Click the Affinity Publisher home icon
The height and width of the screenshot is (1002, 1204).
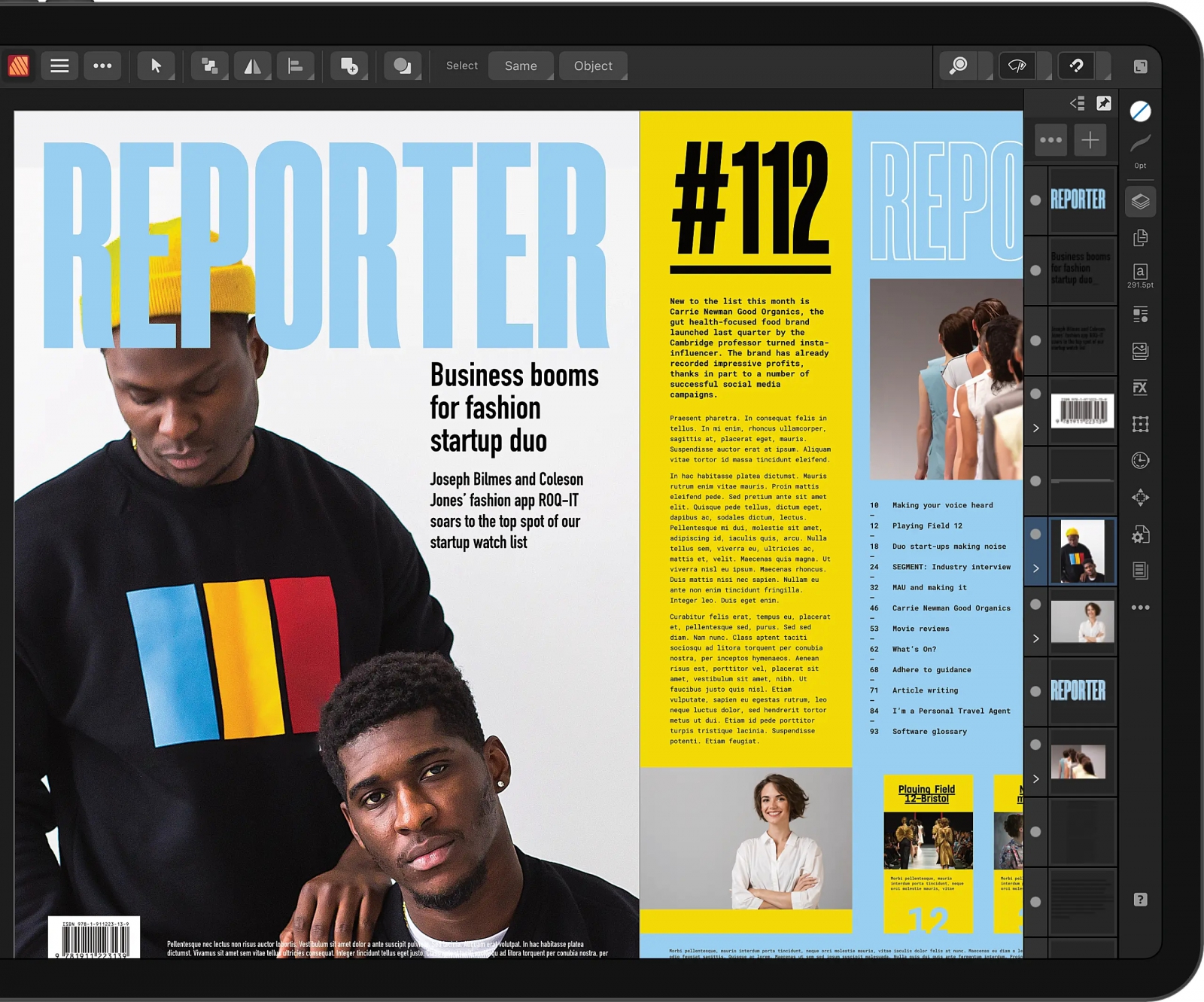[x=19, y=66]
